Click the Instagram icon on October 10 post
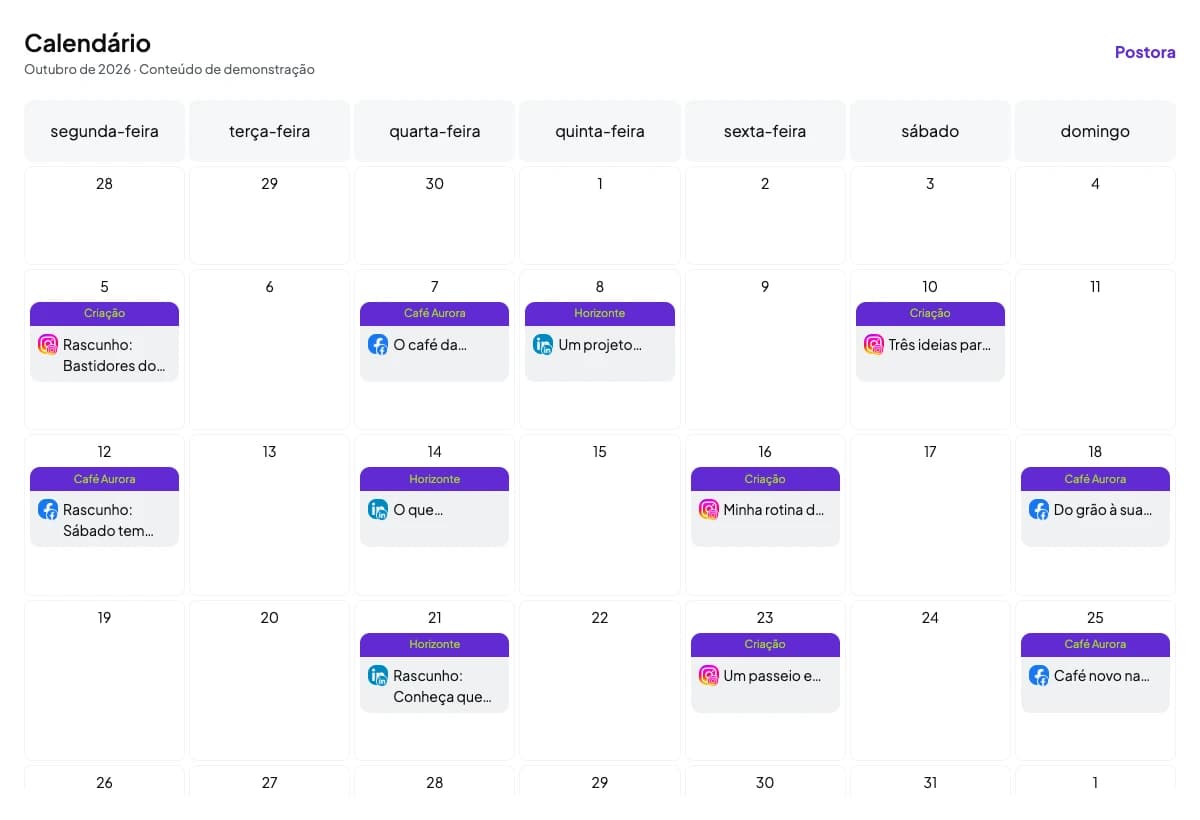Viewport: 1200px width, 820px height. [874, 344]
